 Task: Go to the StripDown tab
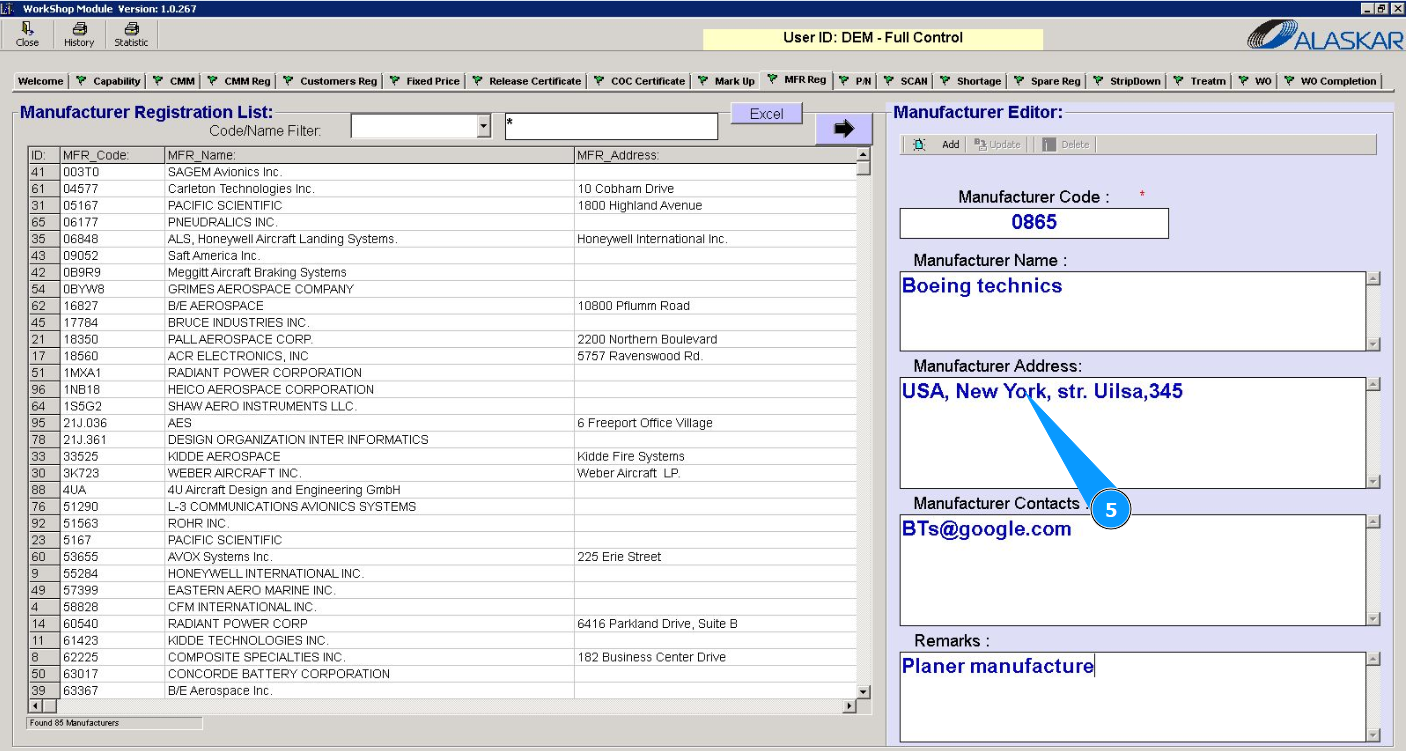tap(1127, 81)
